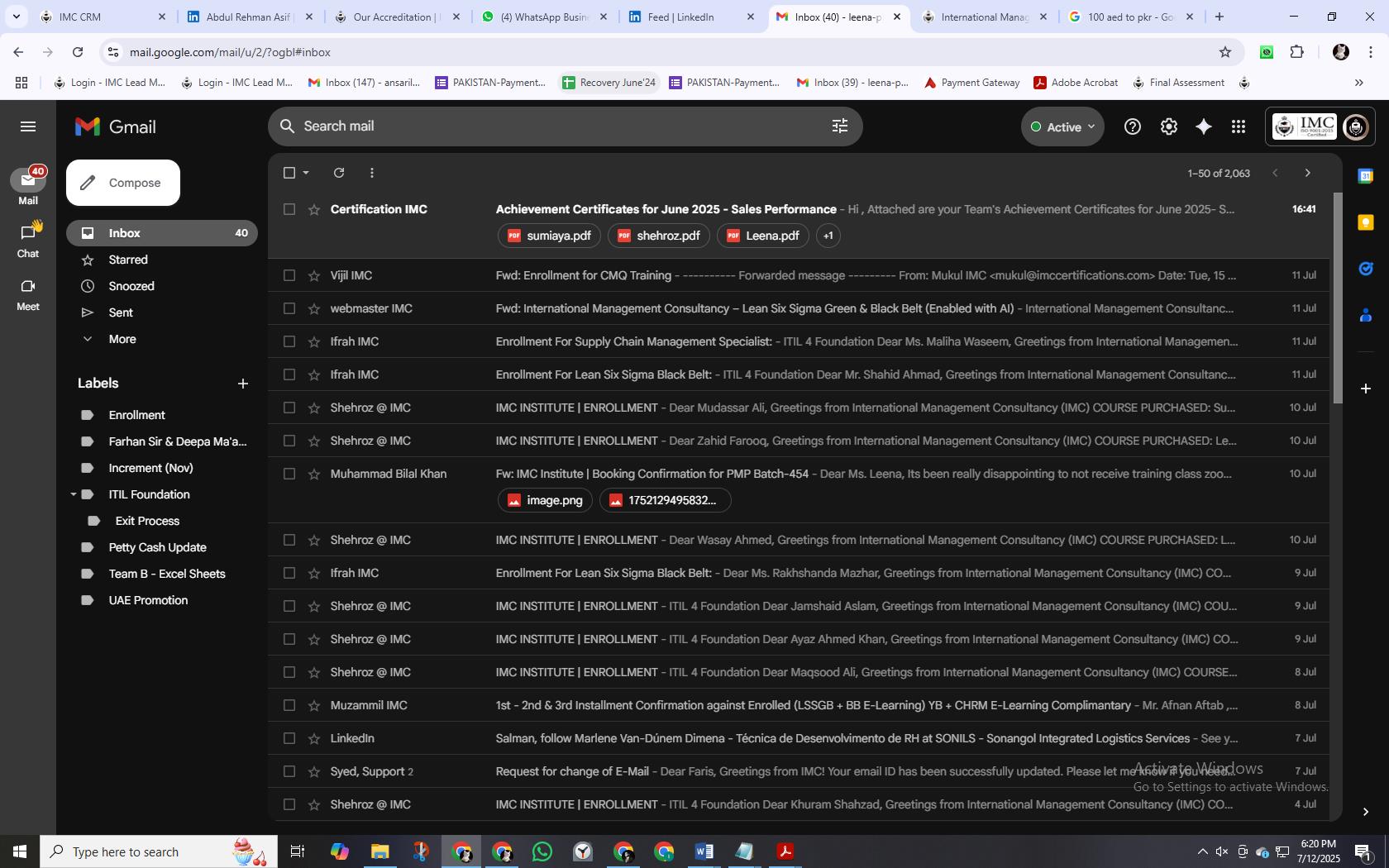
Task: Star the LinkedIn email
Action: point(313,738)
